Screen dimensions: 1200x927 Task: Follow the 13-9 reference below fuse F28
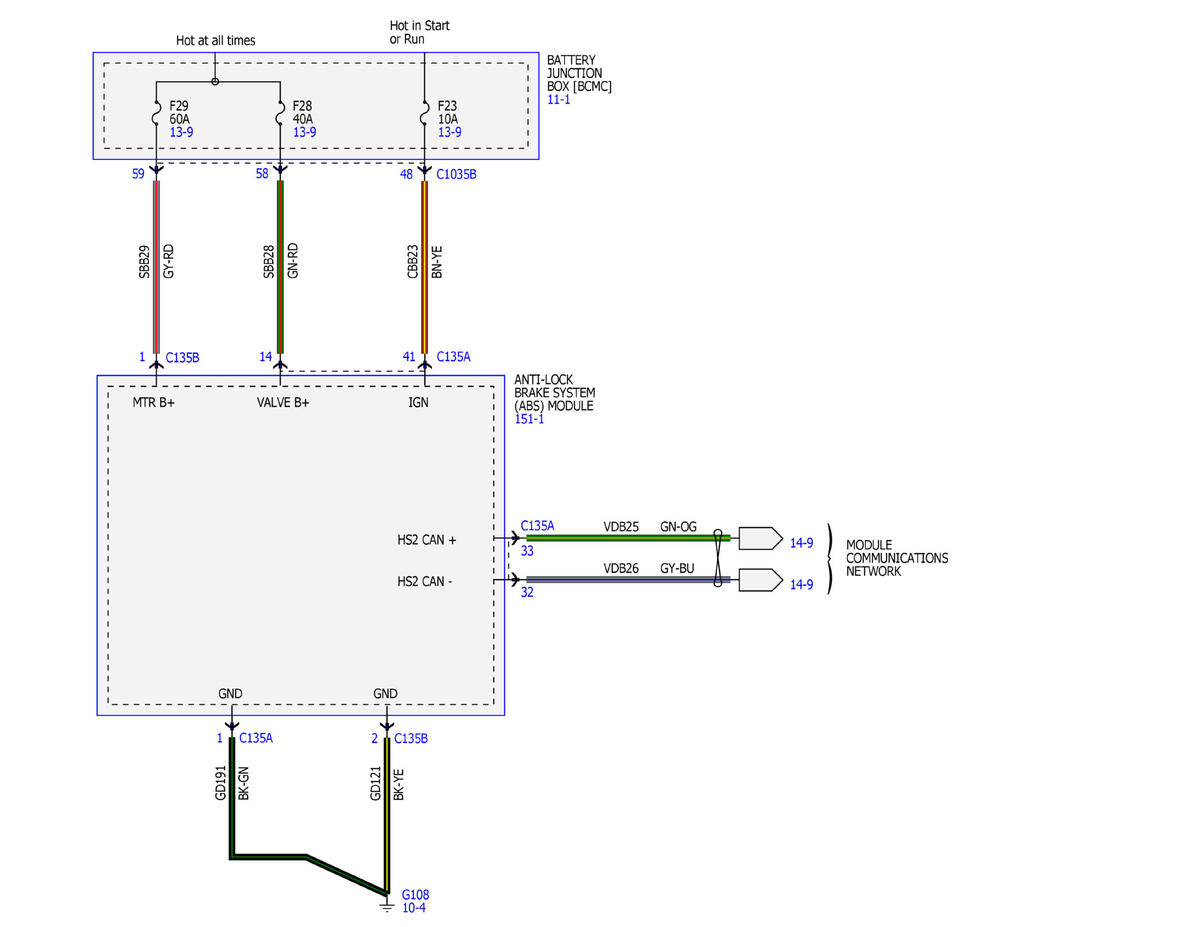pos(305,132)
